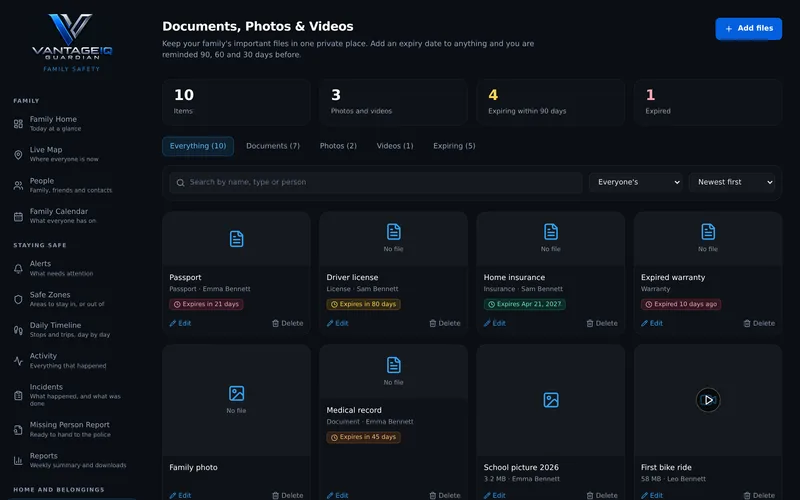The height and width of the screenshot is (500, 800).
Task: Edit the Medical record item
Action: pos(337,495)
